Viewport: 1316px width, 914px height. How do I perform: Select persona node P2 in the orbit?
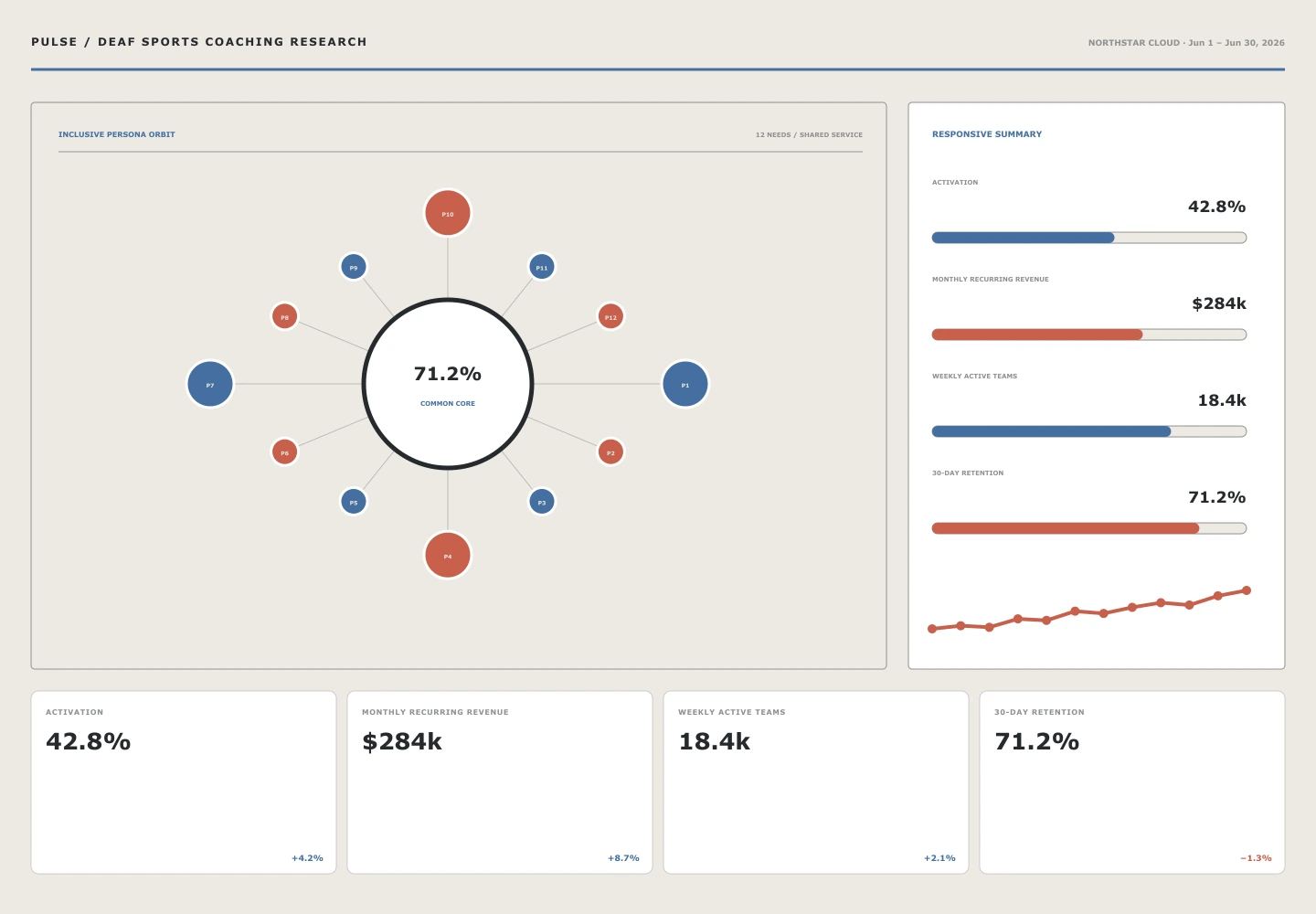(610, 452)
